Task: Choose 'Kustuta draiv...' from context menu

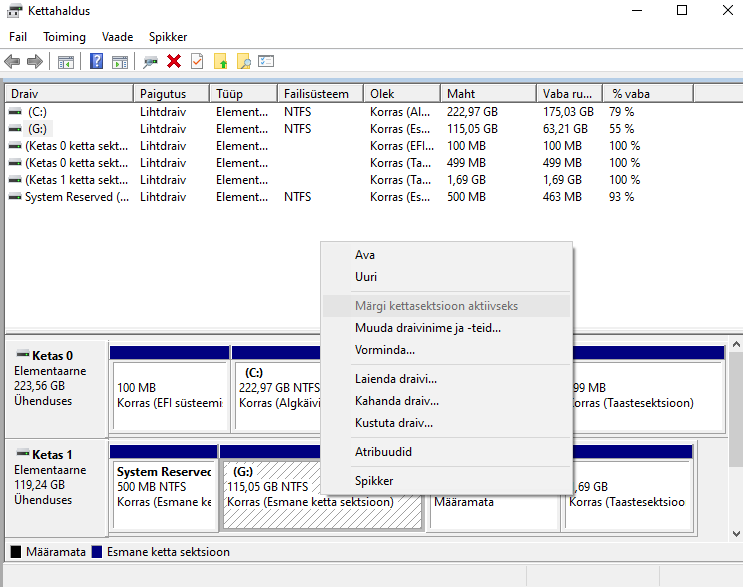Action: pyautogui.click(x=394, y=423)
